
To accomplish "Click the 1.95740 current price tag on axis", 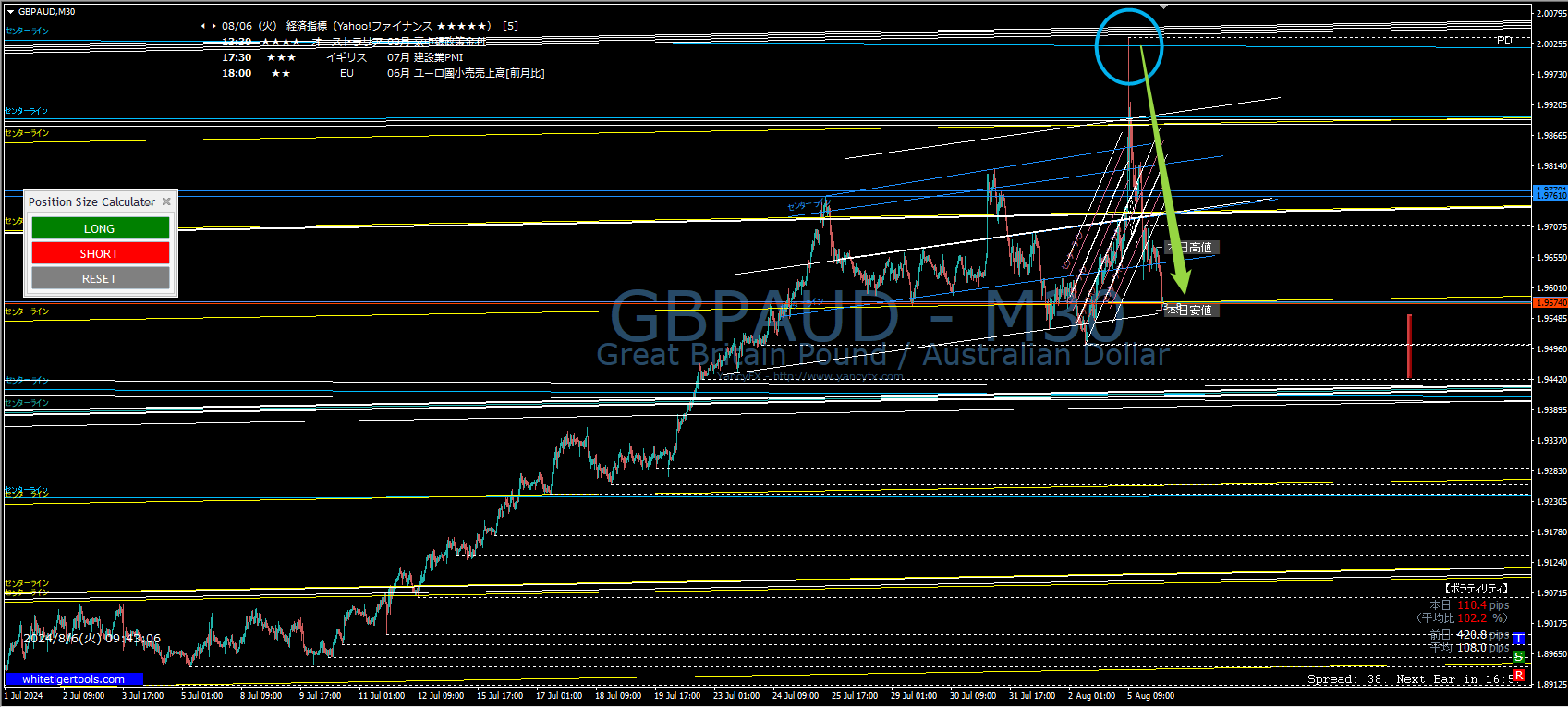I will point(1550,303).
